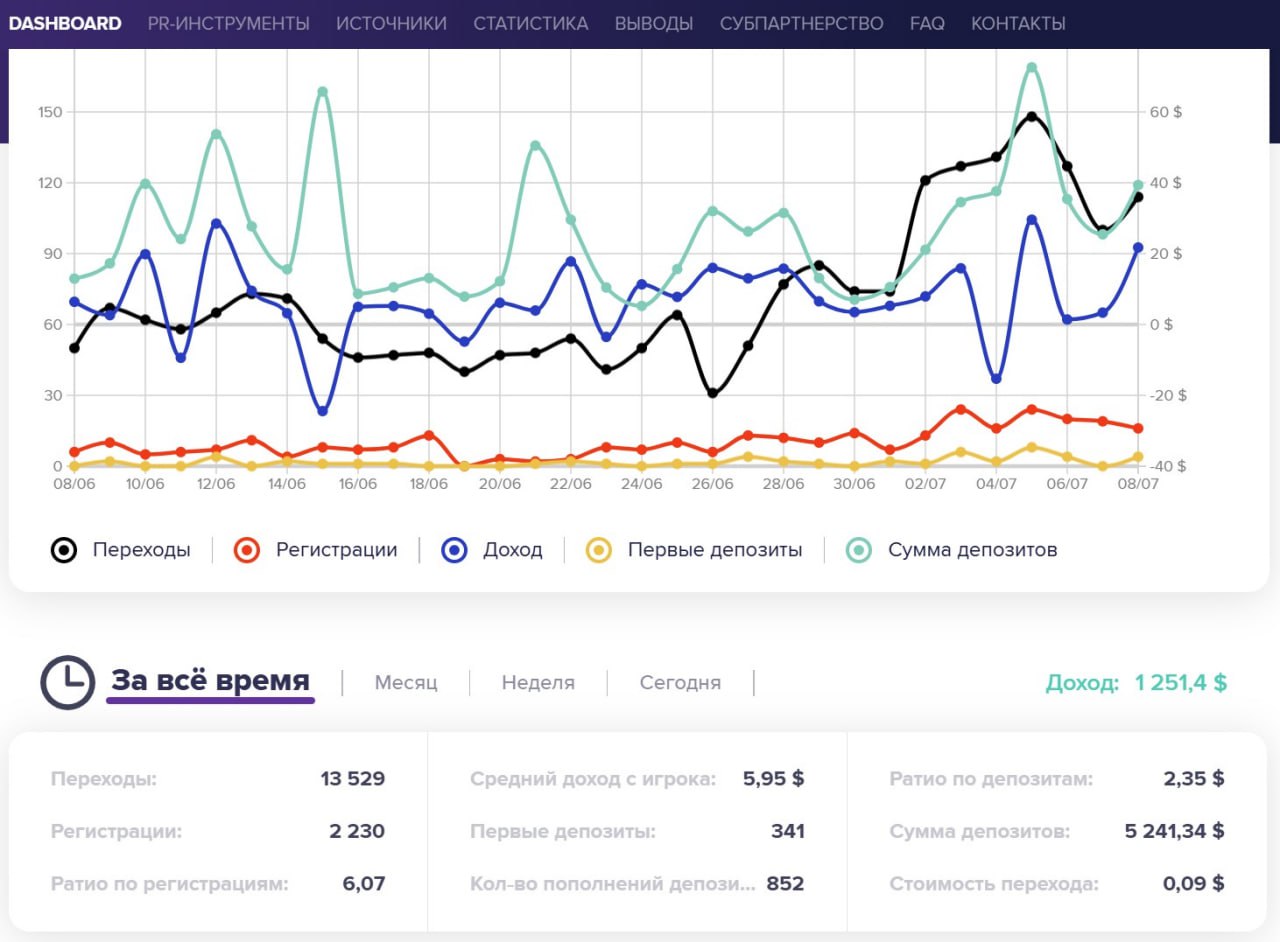
Task: Click the teal Сумма депозитов legend marker
Action: click(x=860, y=550)
